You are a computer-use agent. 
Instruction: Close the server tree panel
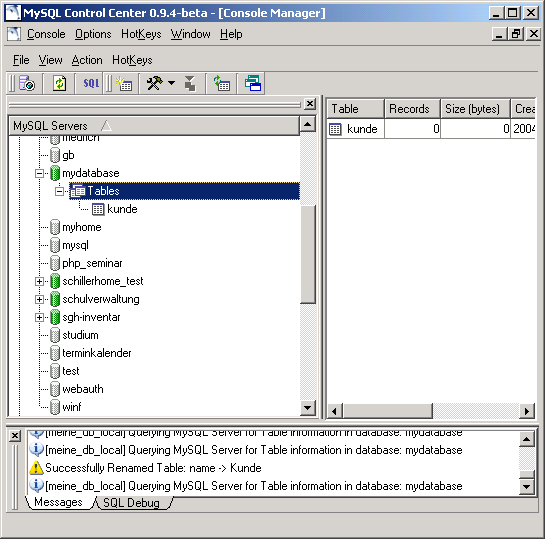tap(310, 104)
